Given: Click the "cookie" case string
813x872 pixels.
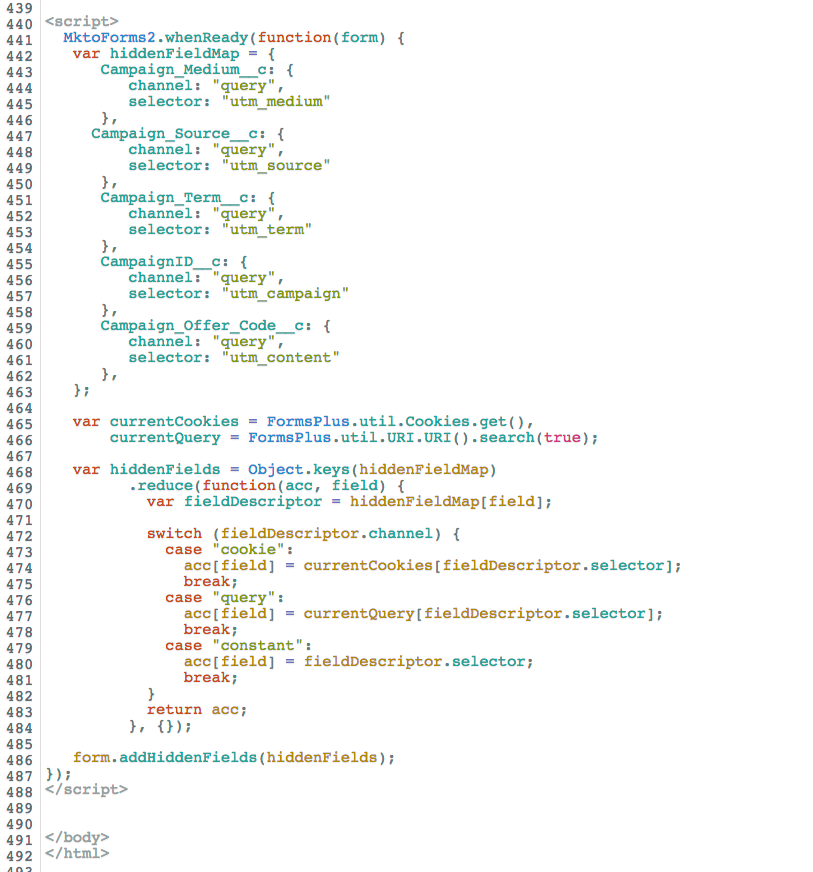Looking at the screenshot, I should click(248, 550).
